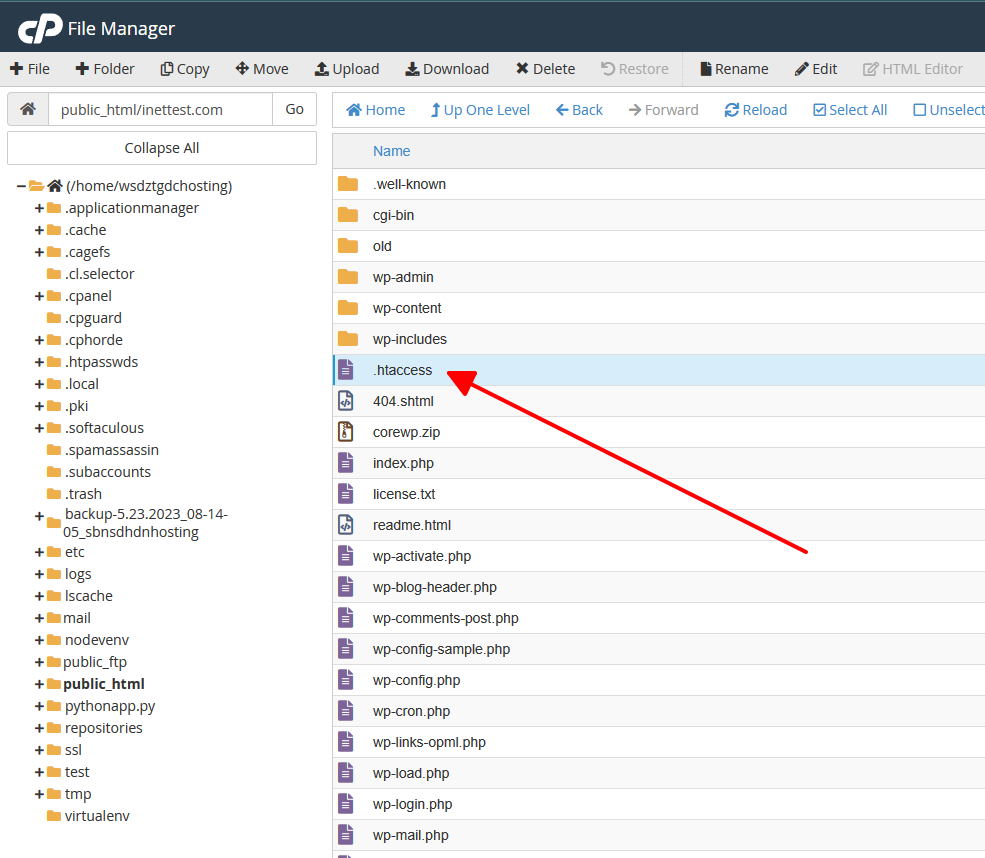The image size is (985, 858).
Task: Click the Unselect checkbox button
Action: [949, 110]
